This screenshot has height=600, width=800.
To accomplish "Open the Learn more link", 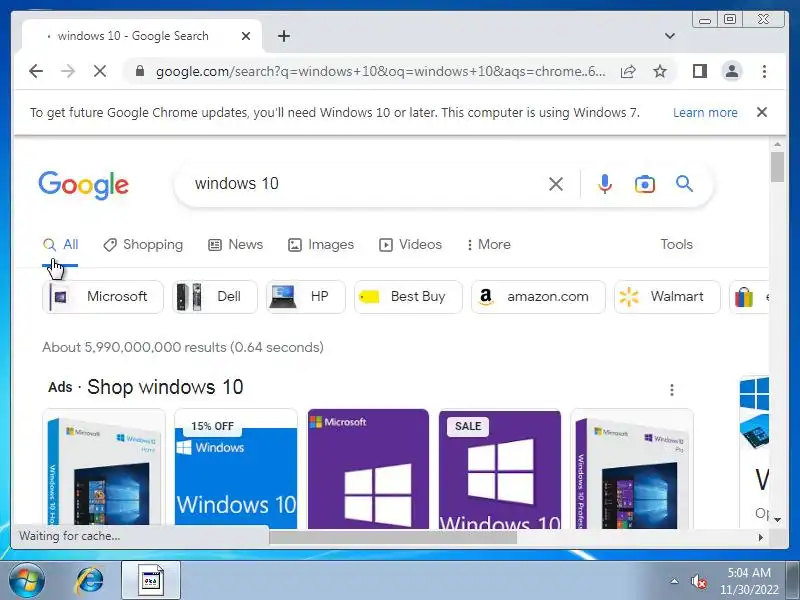I will [705, 112].
